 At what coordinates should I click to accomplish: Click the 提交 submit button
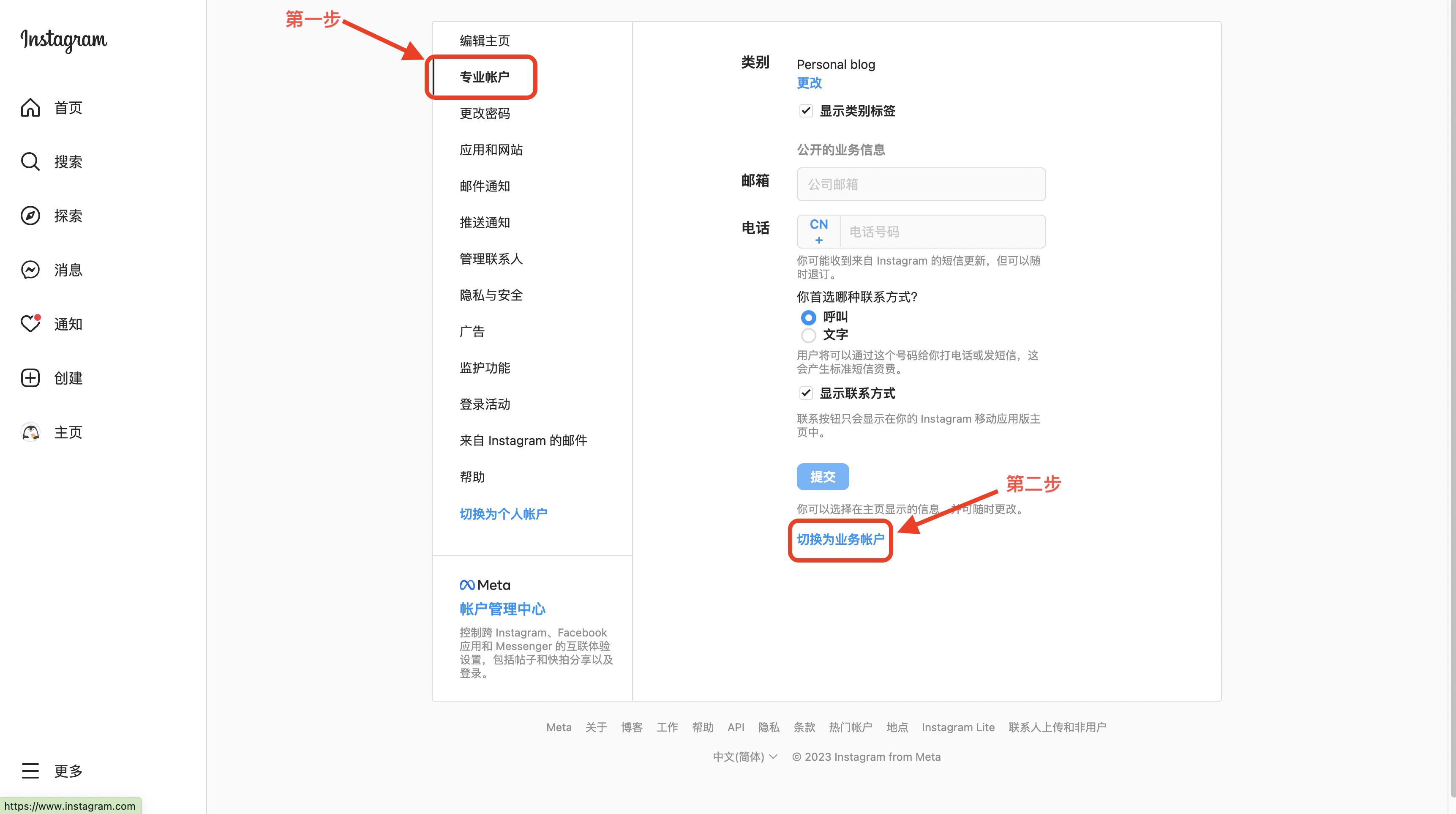tap(822, 477)
